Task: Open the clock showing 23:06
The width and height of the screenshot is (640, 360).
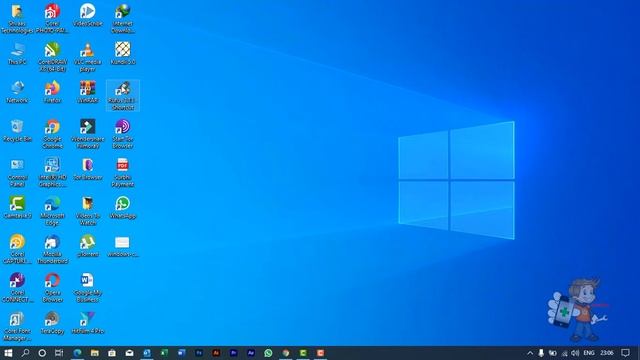Action: click(607, 353)
